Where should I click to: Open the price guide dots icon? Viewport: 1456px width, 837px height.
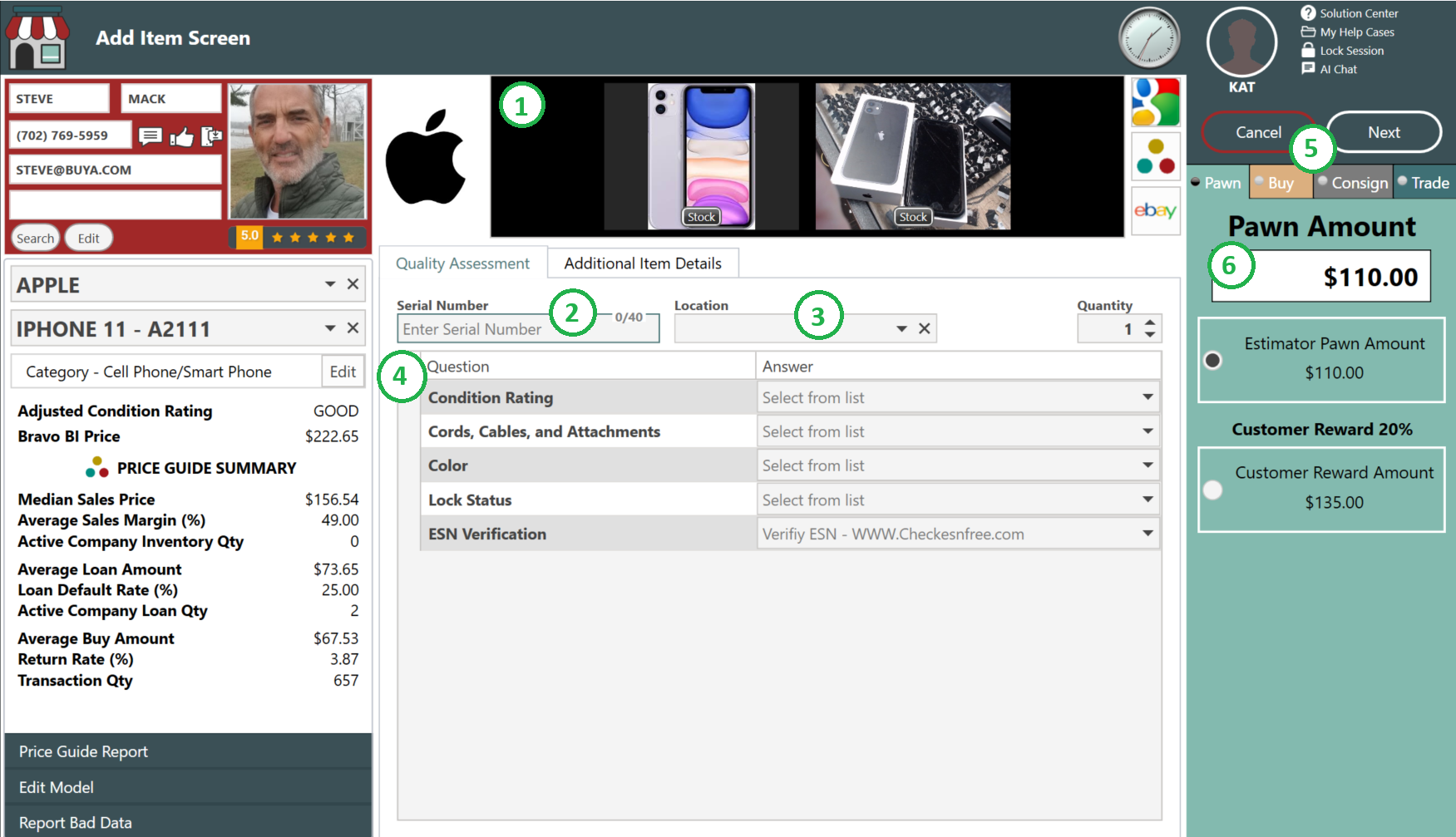tap(1156, 156)
